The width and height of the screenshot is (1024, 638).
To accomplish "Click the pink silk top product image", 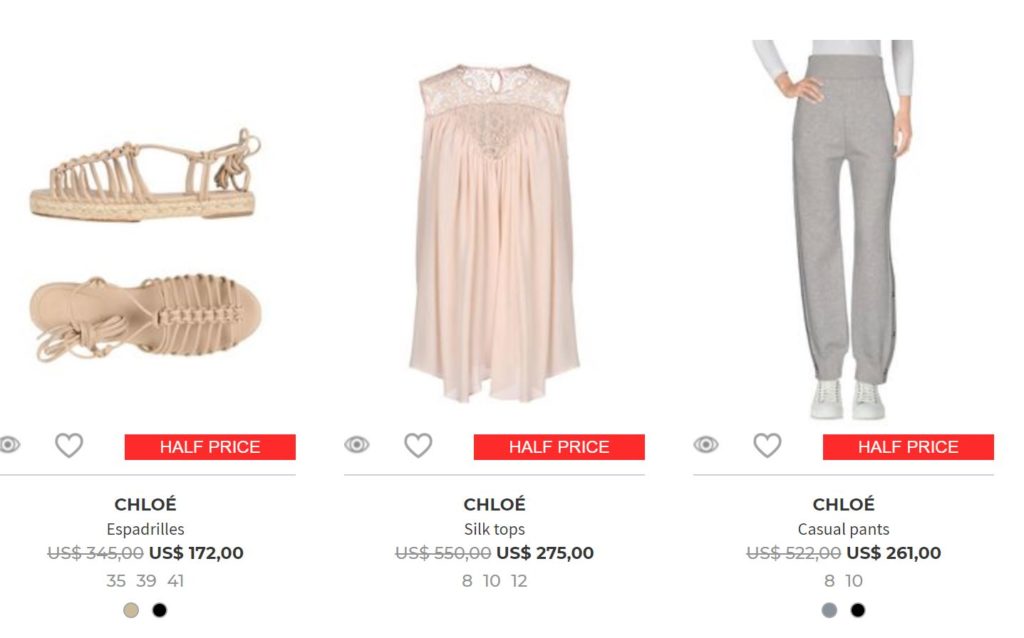I will [x=494, y=230].
